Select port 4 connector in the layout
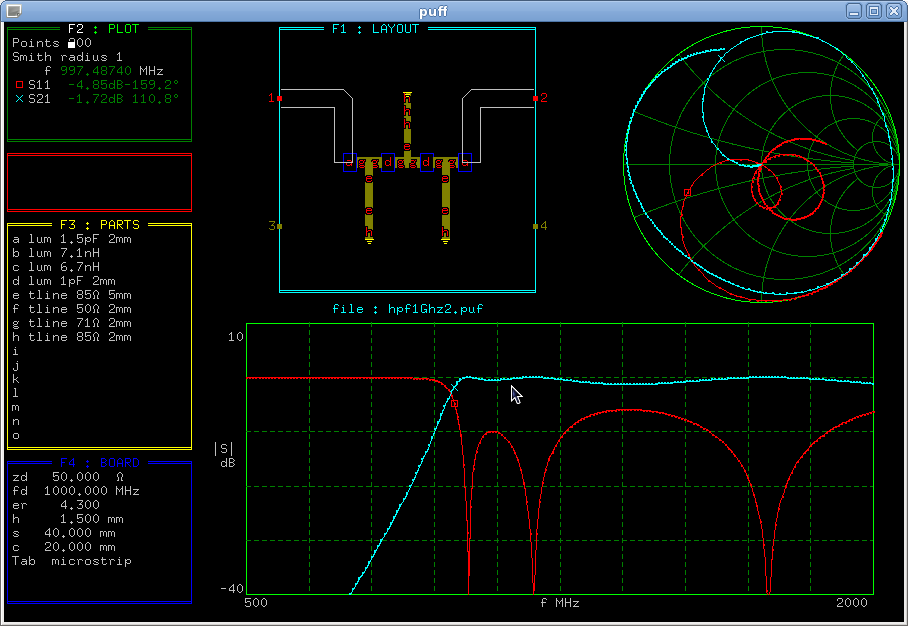 click(x=536, y=226)
